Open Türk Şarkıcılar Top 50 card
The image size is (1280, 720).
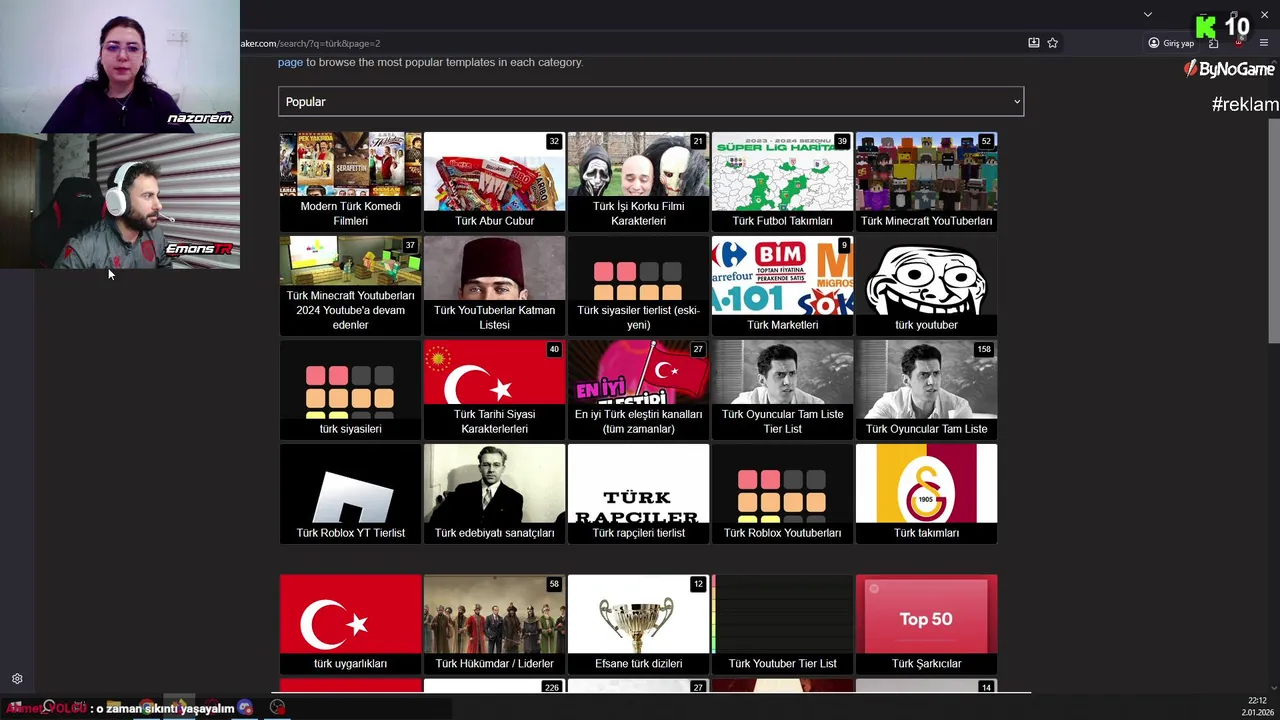pyautogui.click(x=926, y=624)
